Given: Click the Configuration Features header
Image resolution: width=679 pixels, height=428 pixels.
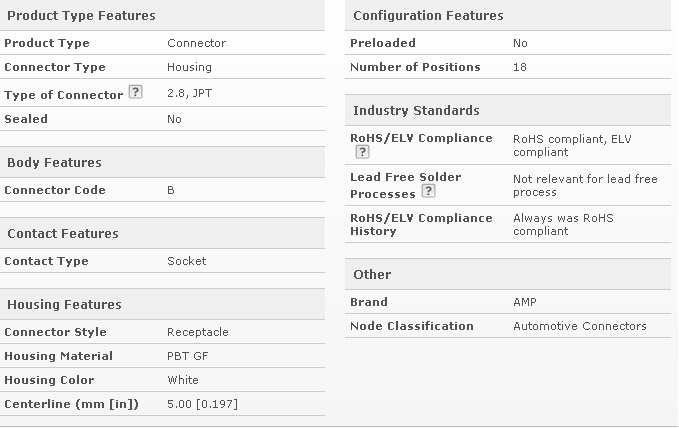Looking at the screenshot, I should pyautogui.click(x=428, y=15).
